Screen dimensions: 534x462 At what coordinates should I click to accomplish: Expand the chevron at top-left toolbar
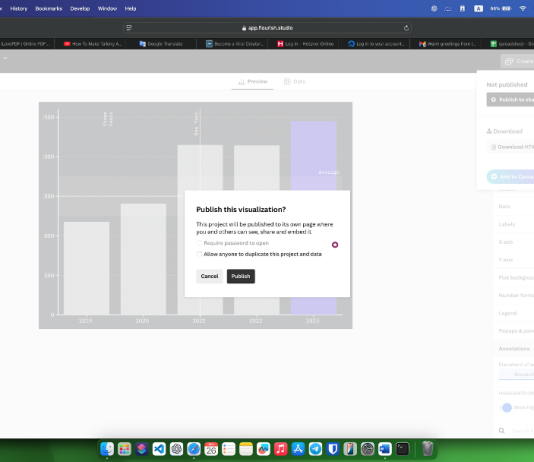[x=5, y=58]
